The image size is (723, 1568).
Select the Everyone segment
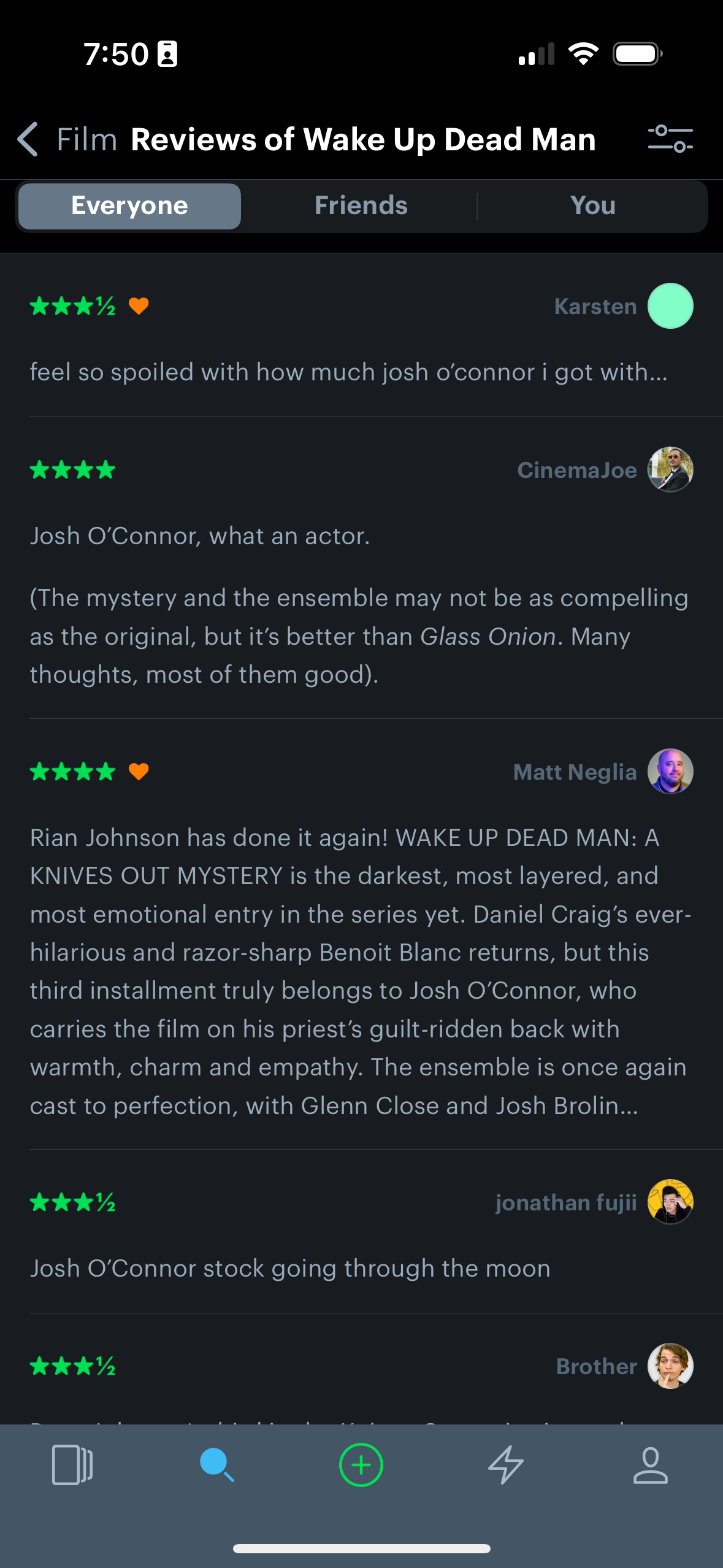point(129,206)
